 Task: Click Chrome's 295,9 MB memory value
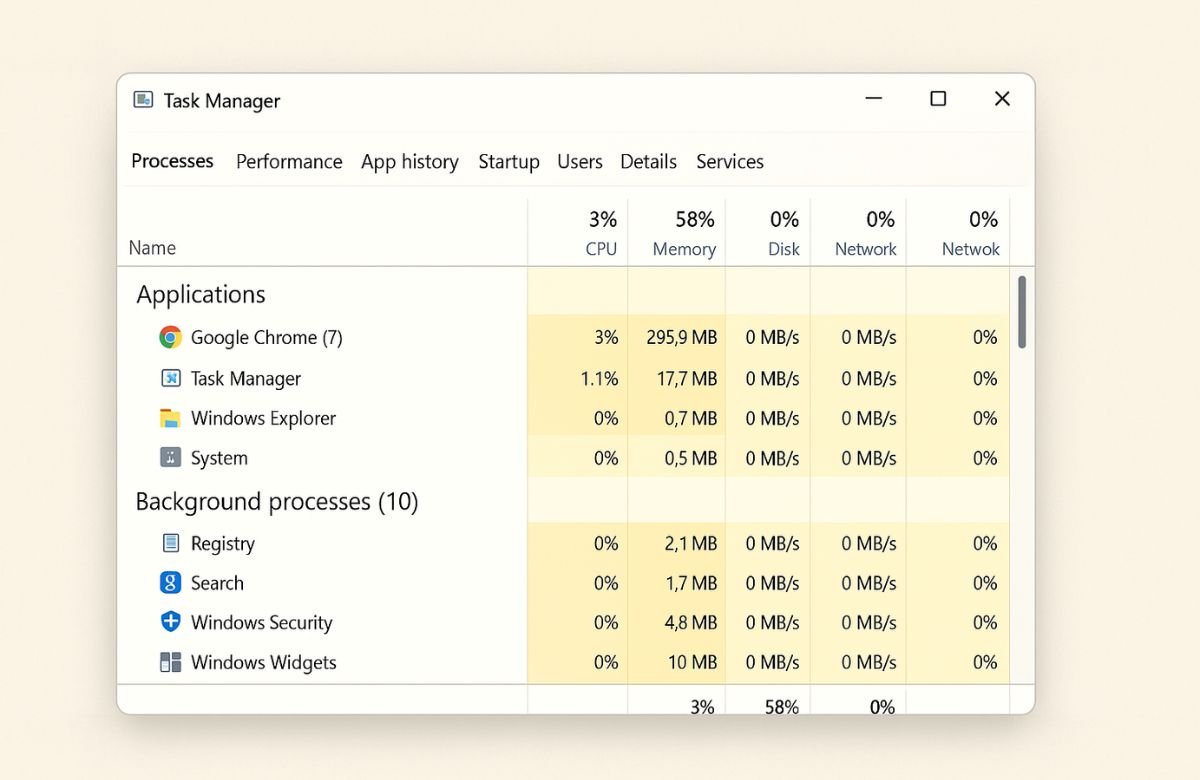(682, 338)
